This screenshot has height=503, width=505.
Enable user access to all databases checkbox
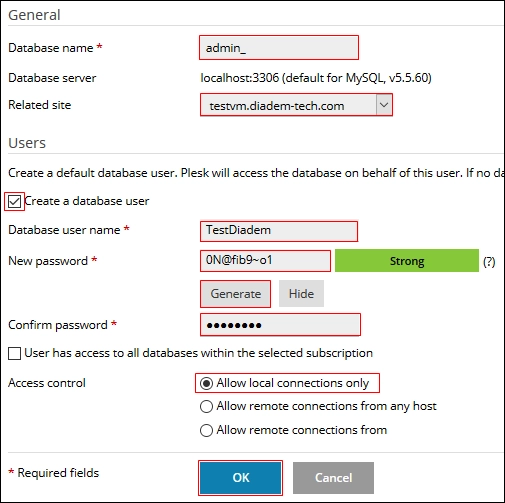pyautogui.click(x=14, y=353)
